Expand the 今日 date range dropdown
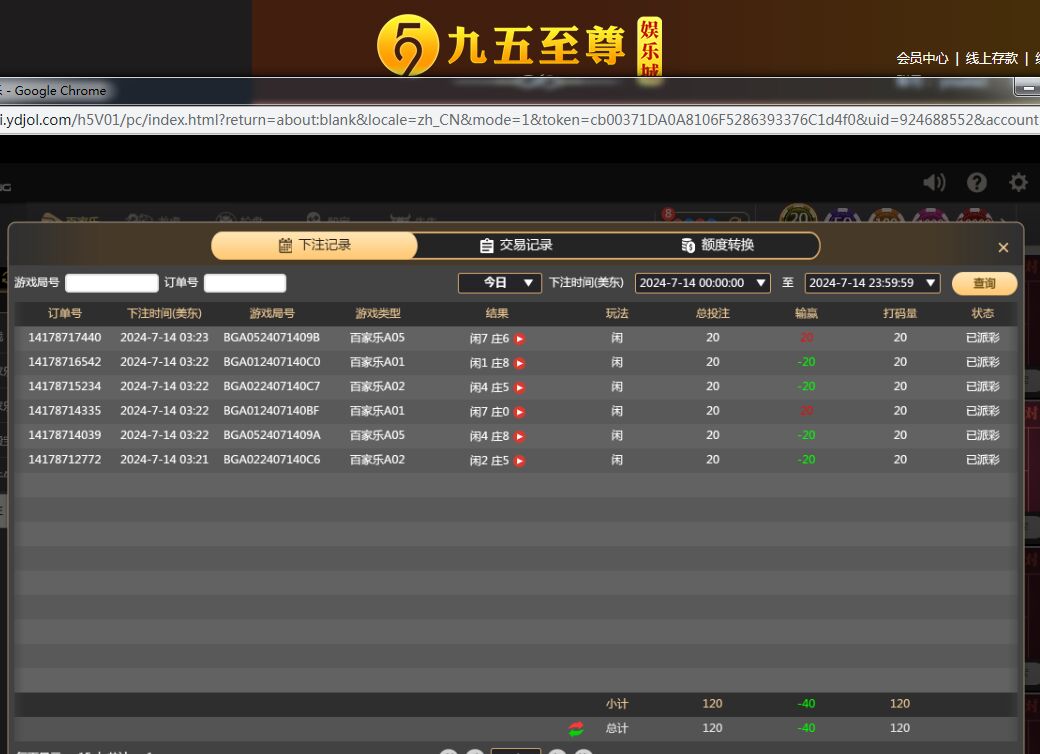This screenshot has height=754, width=1040. 500,283
